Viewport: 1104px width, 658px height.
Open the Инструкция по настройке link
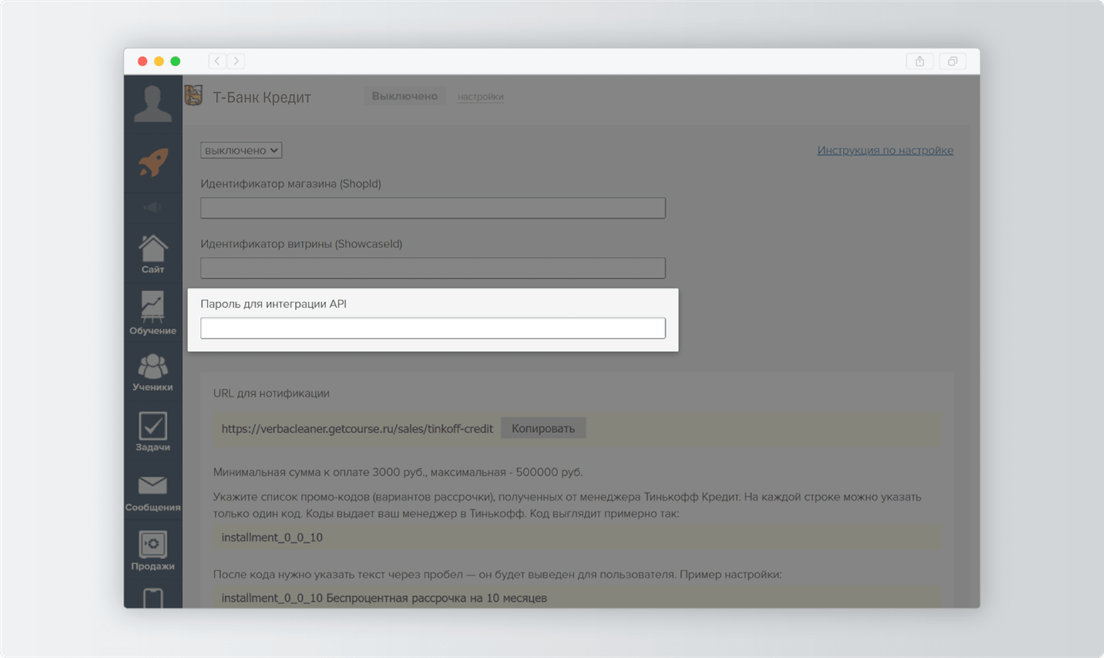click(x=885, y=150)
